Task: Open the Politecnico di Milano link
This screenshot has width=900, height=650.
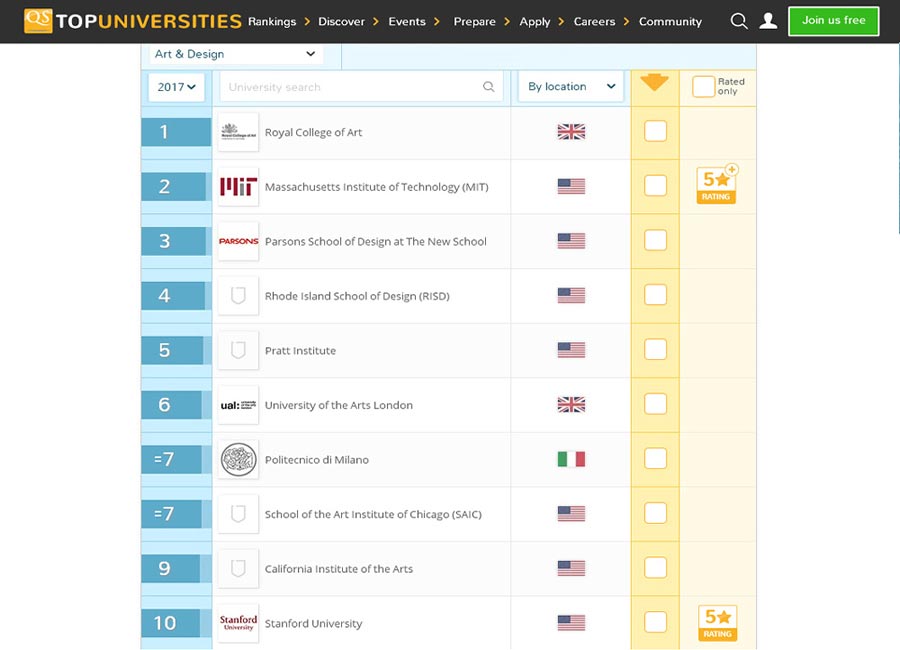Action: 317,459
